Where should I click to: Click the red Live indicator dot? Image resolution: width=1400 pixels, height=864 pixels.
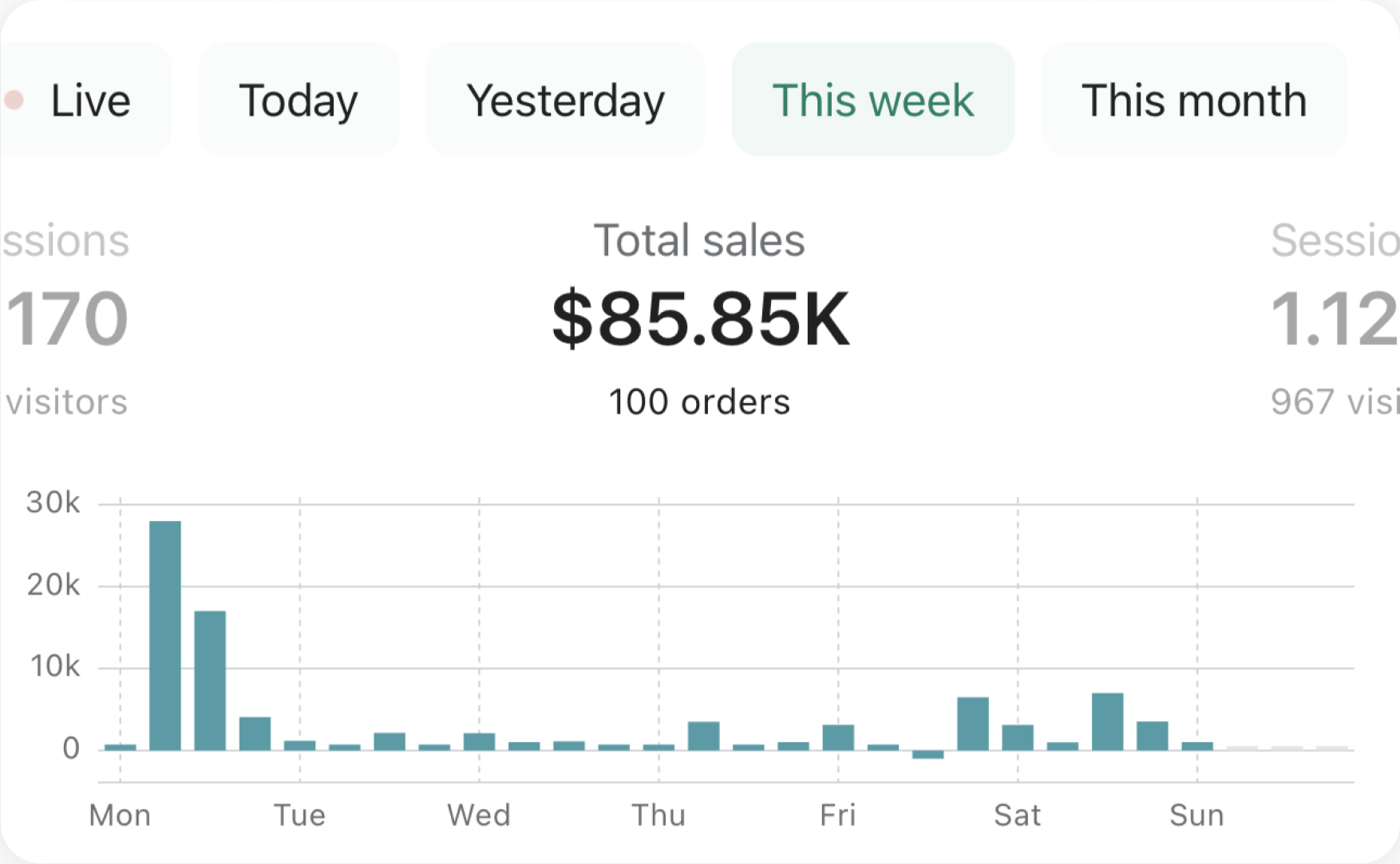pyautogui.click(x=14, y=101)
